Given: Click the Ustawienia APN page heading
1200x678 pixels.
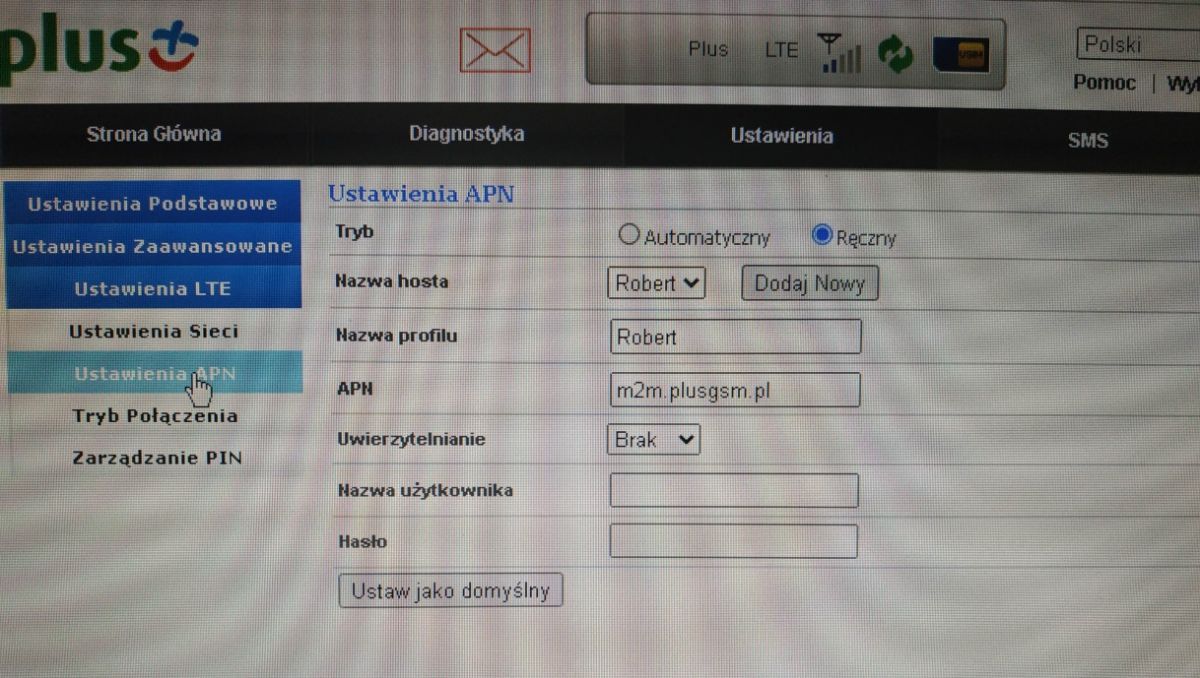Looking at the screenshot, I should pos(421,194).
